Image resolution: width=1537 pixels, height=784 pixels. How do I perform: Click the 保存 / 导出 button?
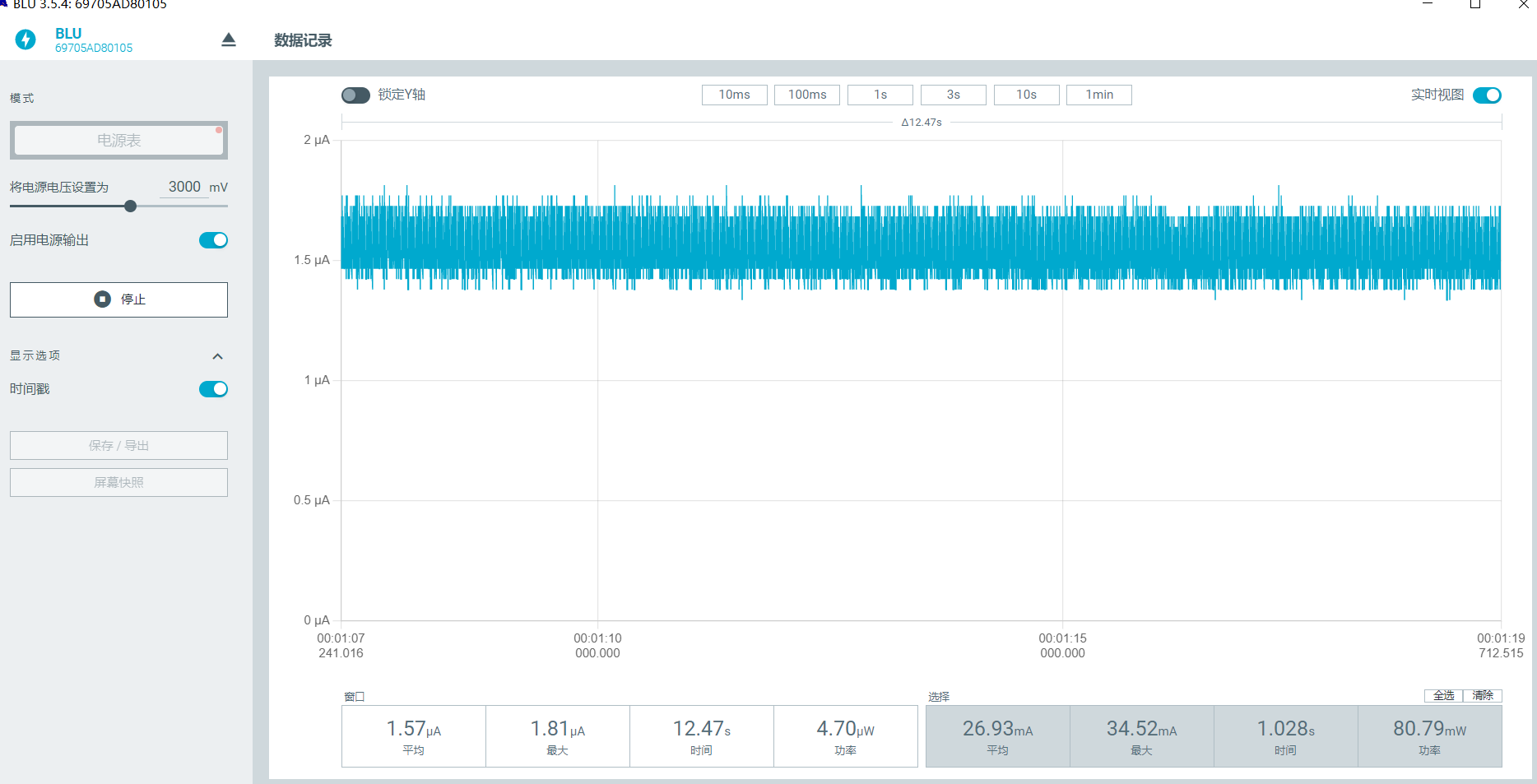pos(118,446)
